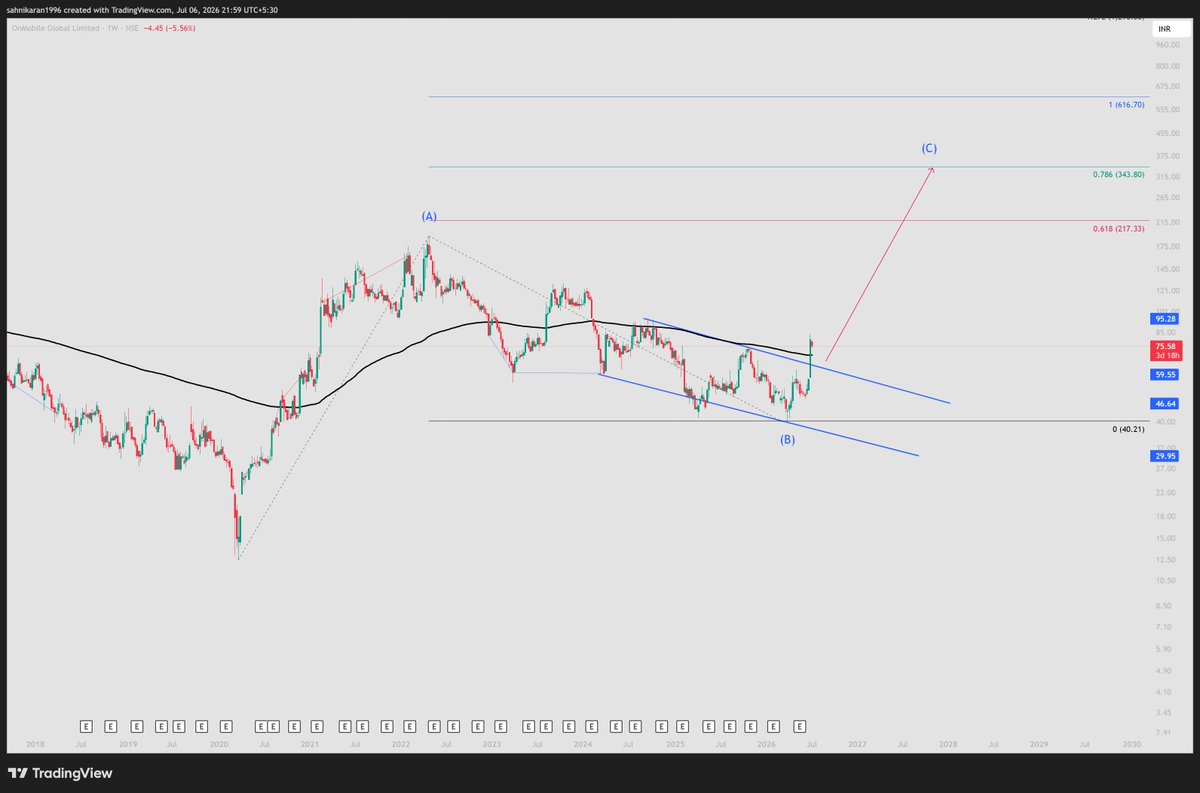Select the (A) wave label

[429, 216]
